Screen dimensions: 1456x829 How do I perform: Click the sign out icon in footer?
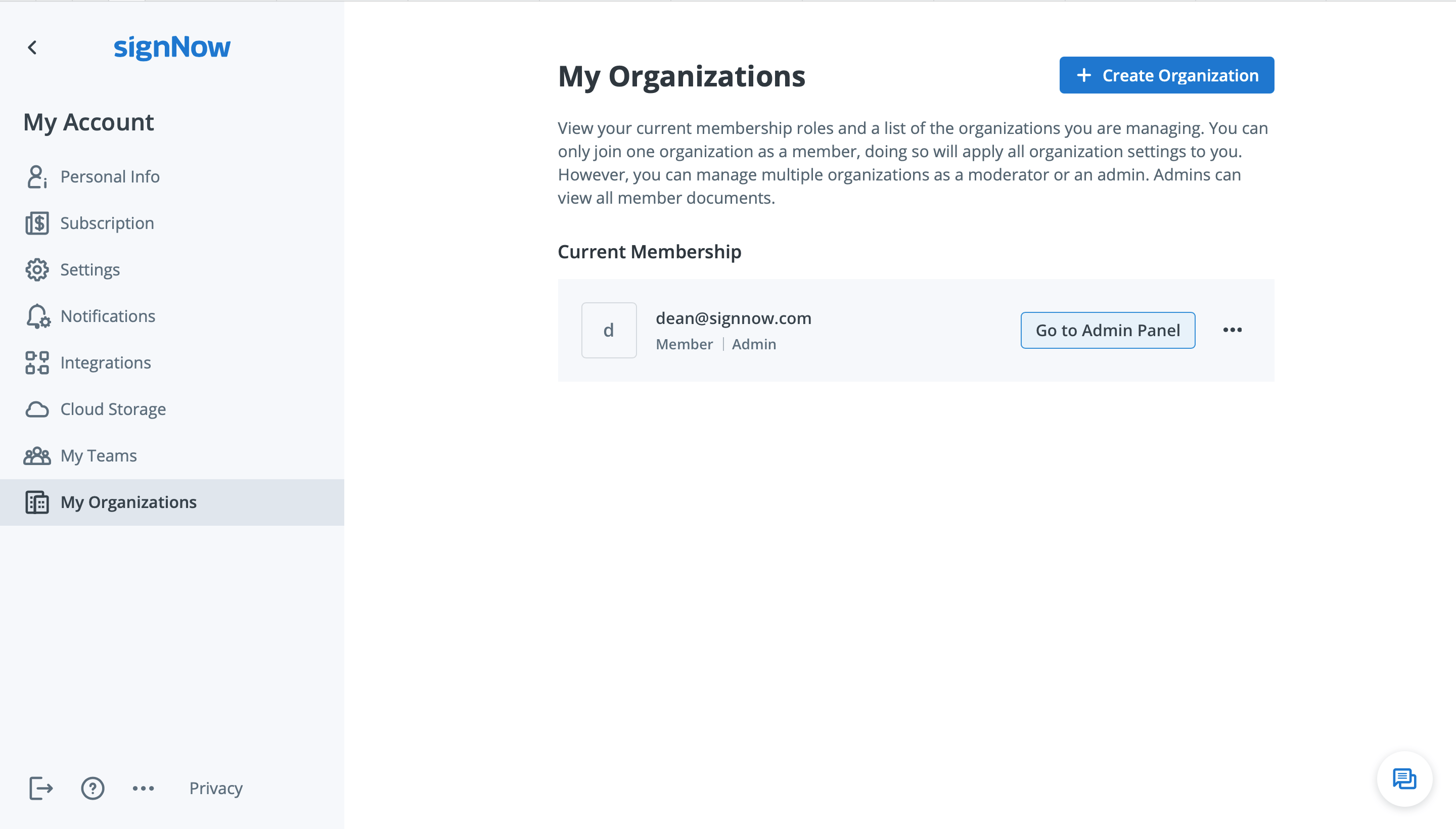(40, 788)
